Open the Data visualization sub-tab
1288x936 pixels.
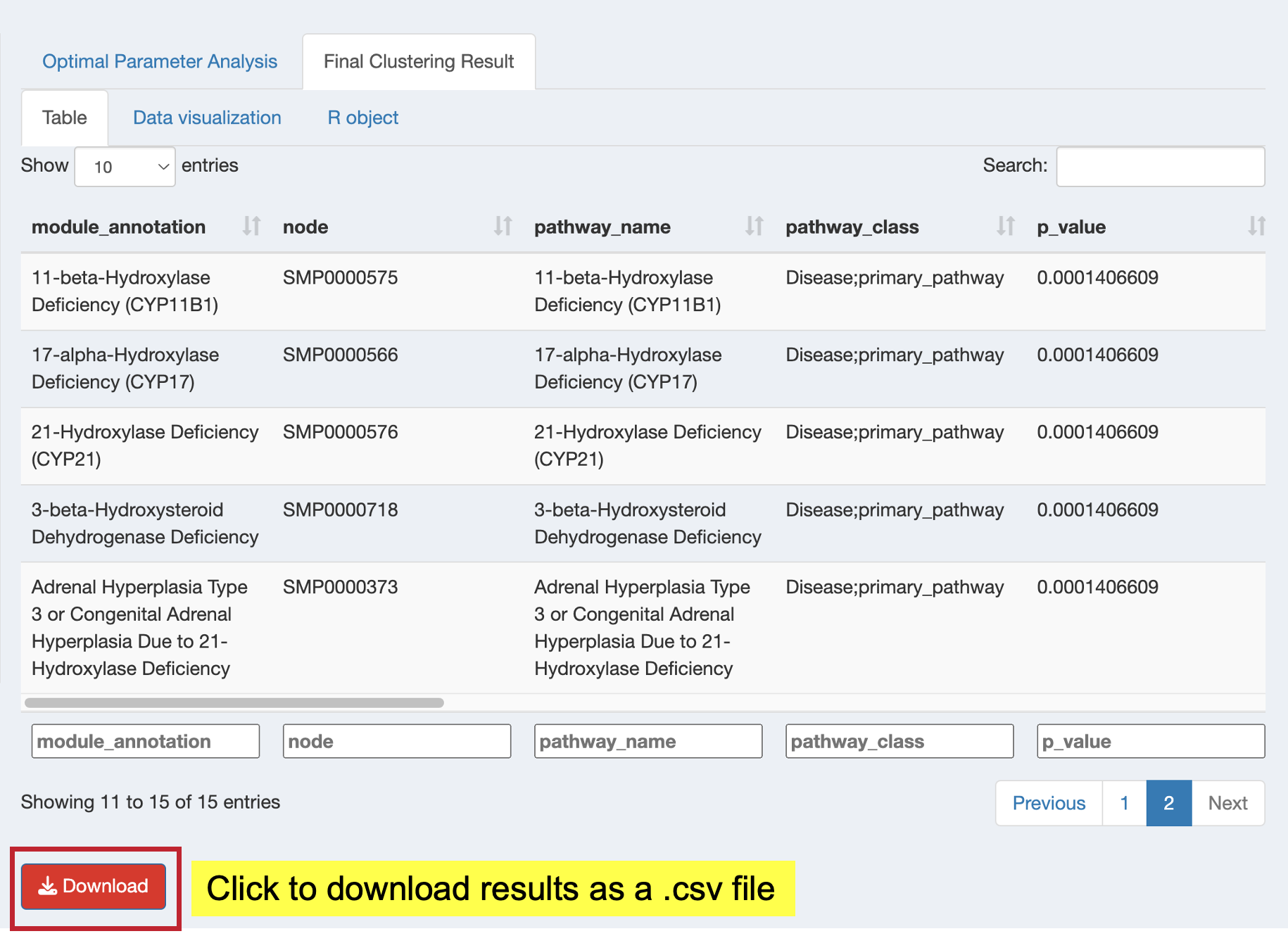tap(207, 118)
